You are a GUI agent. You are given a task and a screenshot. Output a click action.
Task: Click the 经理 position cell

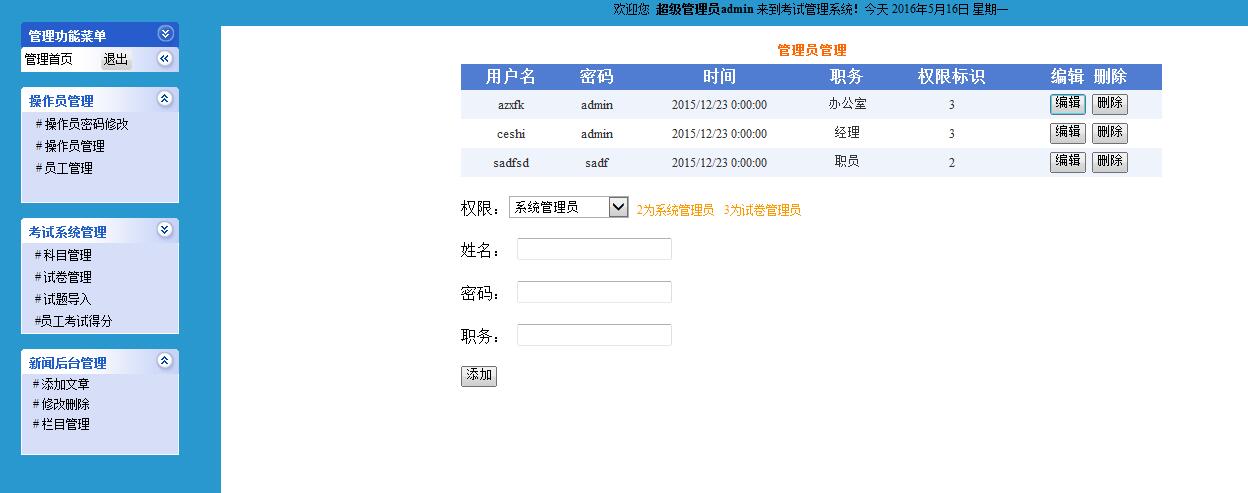click(x=847, y=133)
